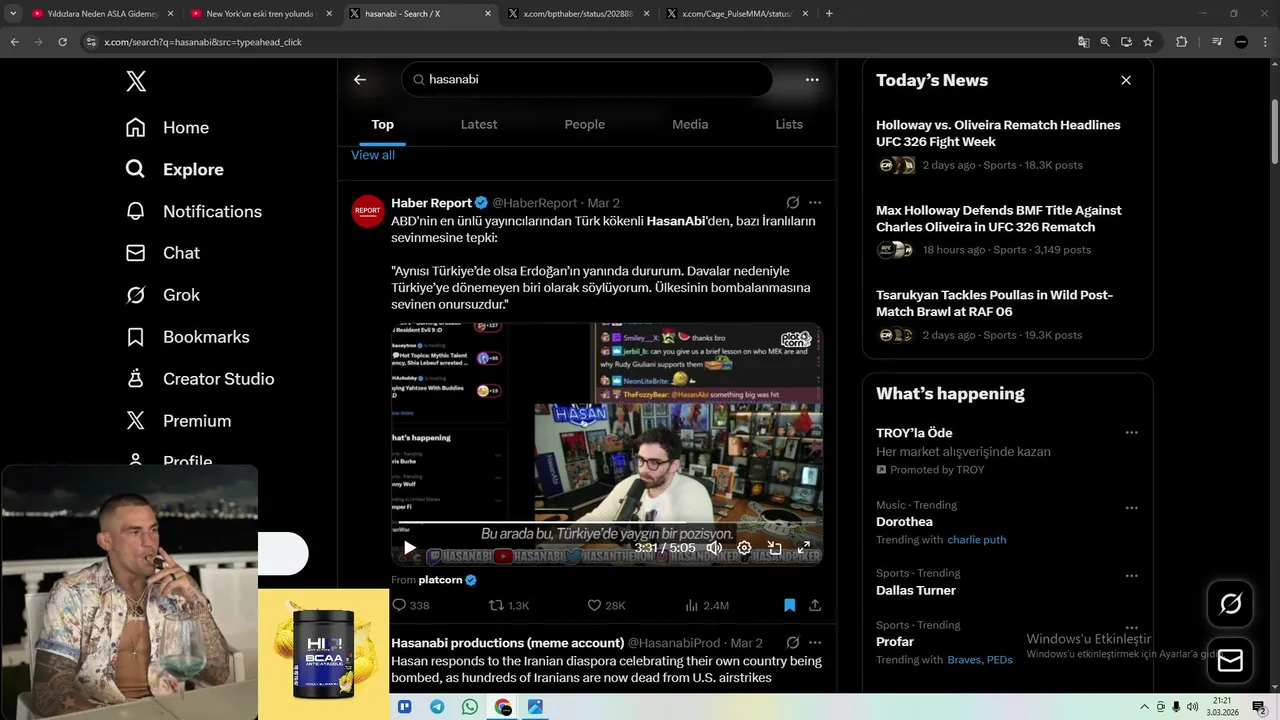Open the Hasanabi productions account link

[507, 643]
